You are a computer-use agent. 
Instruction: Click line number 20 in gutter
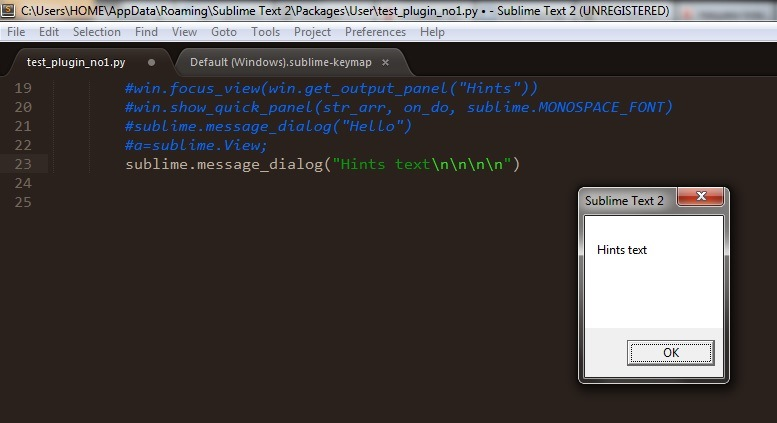coord(23,107)
